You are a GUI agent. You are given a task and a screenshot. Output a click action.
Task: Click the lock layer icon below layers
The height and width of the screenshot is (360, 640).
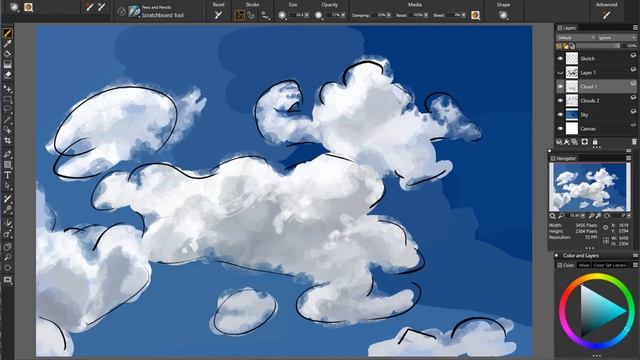point(595,142)
